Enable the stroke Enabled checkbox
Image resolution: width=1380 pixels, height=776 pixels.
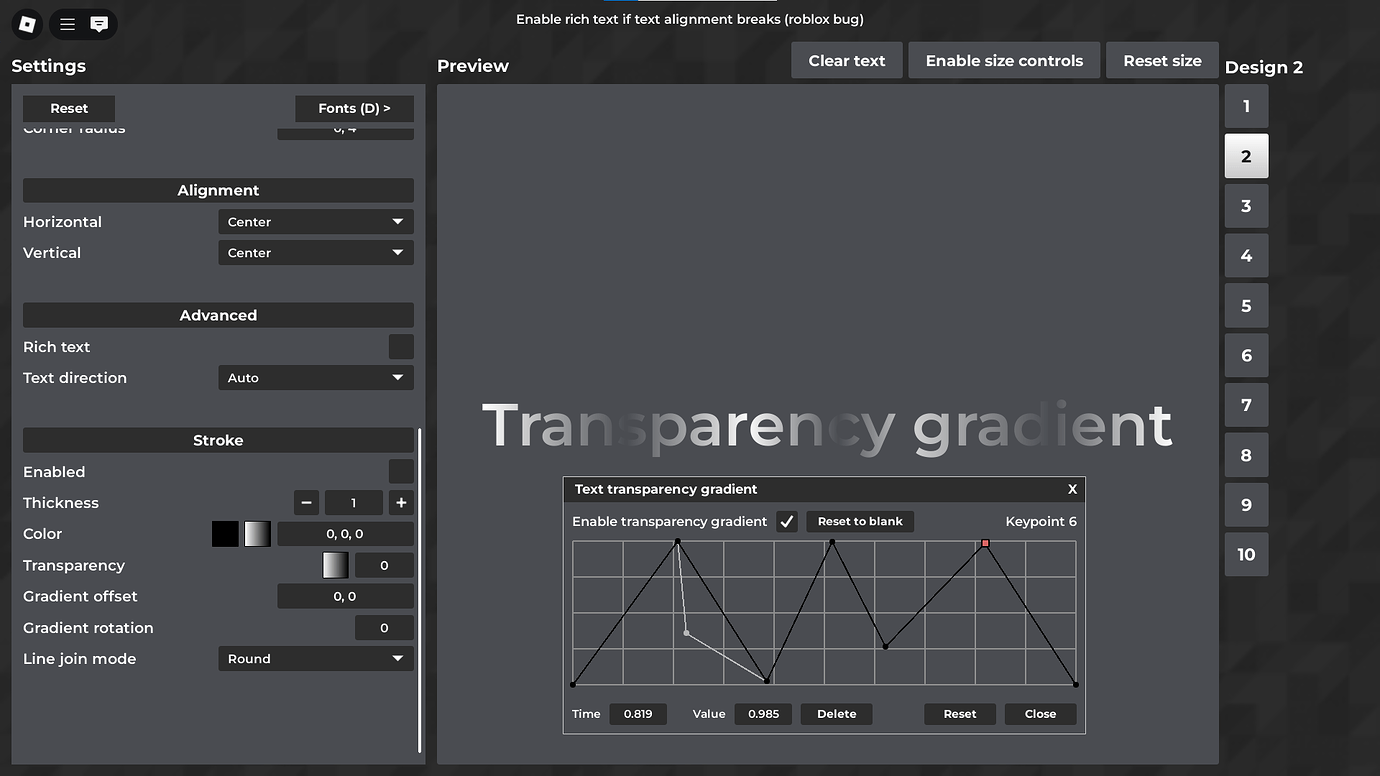click(401, 471)
